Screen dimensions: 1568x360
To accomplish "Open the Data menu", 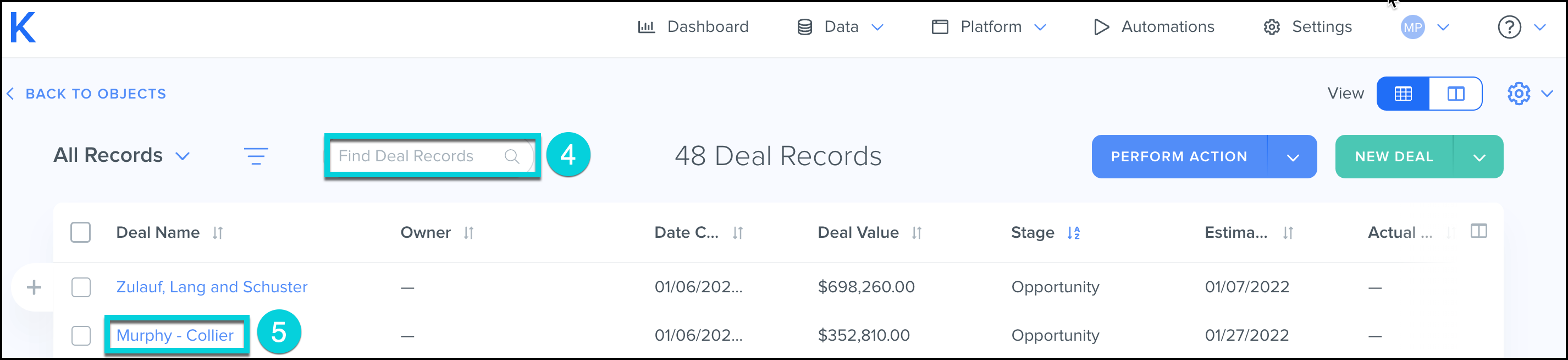I will coord(841,28).
